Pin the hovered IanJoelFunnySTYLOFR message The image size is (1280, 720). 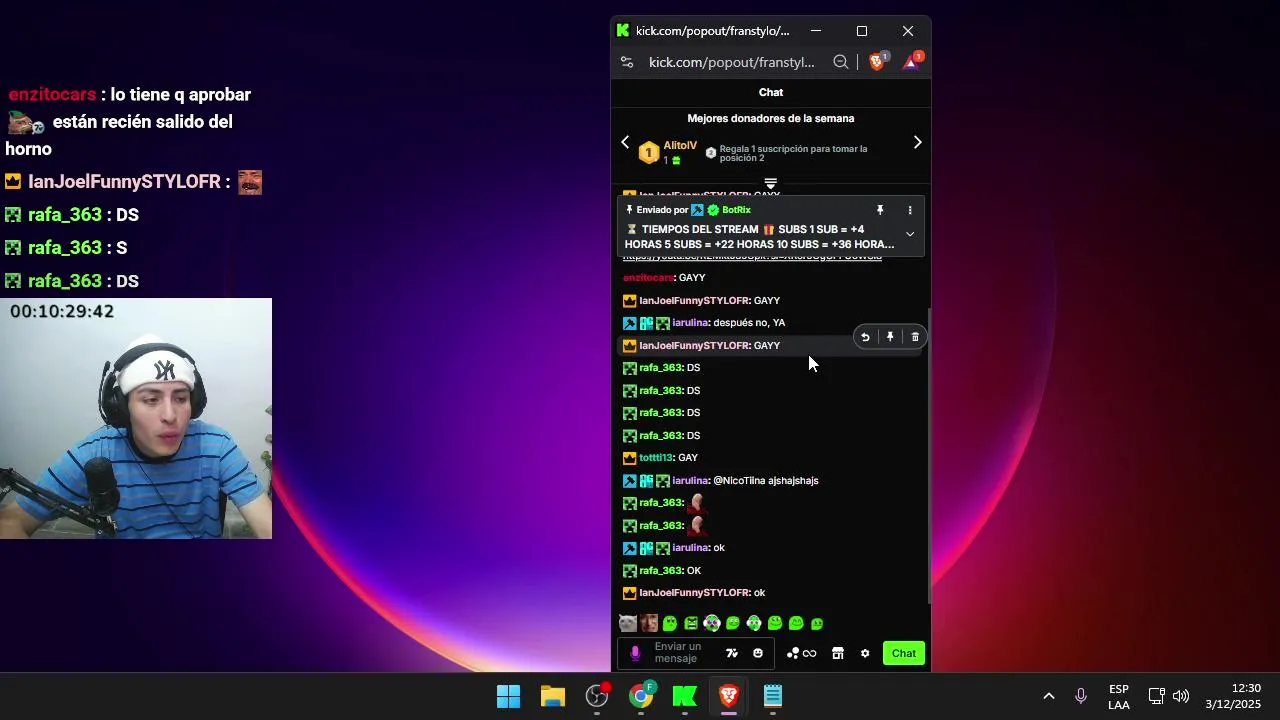click(890, 338)
